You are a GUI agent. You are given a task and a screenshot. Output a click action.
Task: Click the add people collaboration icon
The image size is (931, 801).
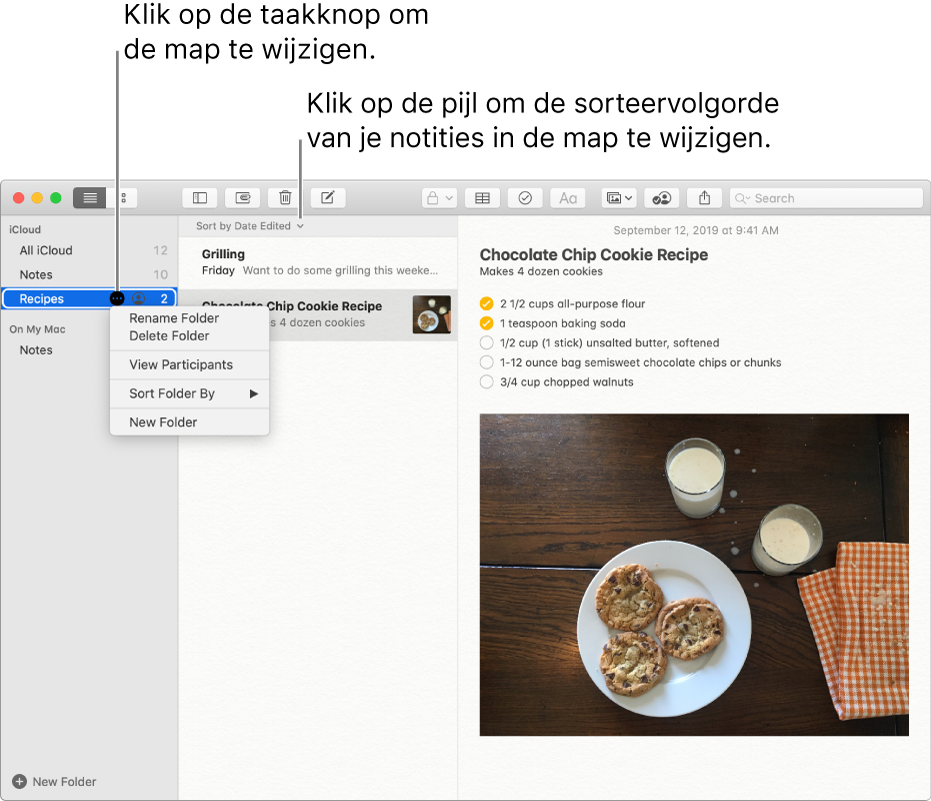pos(661,198)
